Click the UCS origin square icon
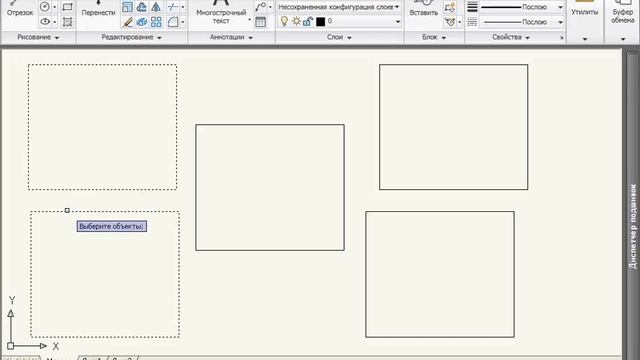 coord(11,346)
